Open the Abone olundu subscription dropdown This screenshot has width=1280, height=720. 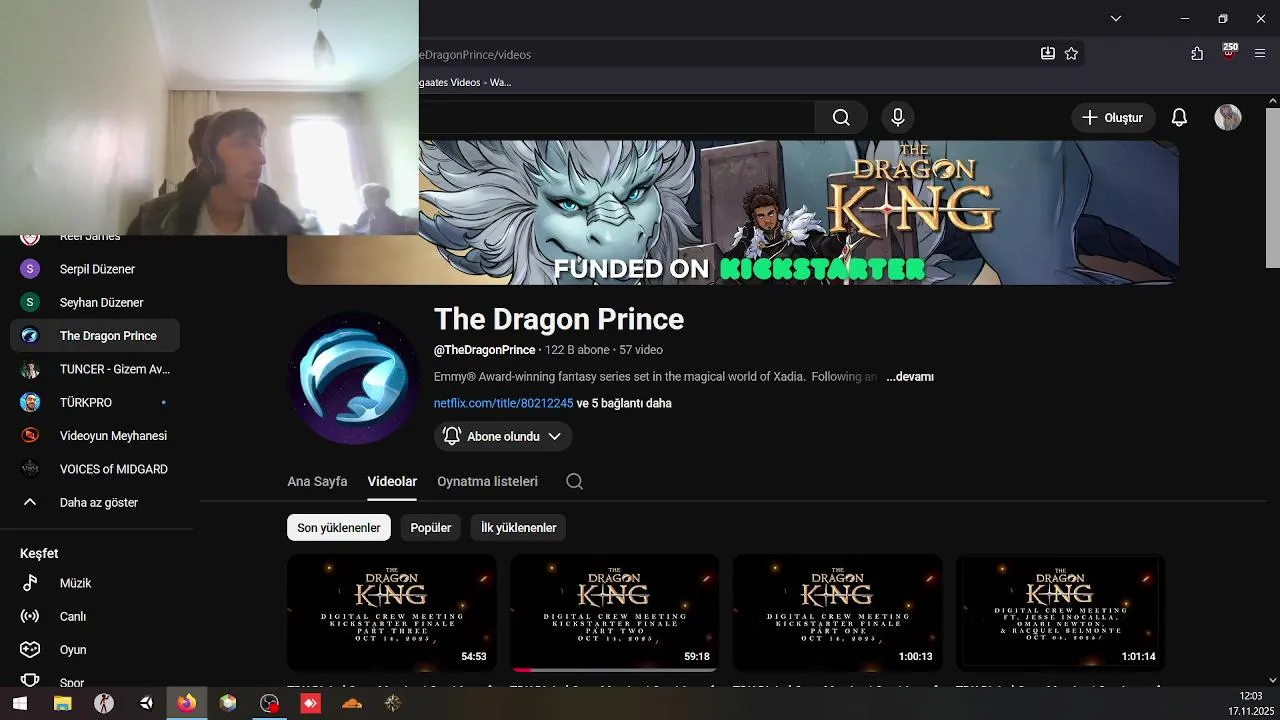tap(503, 436)
